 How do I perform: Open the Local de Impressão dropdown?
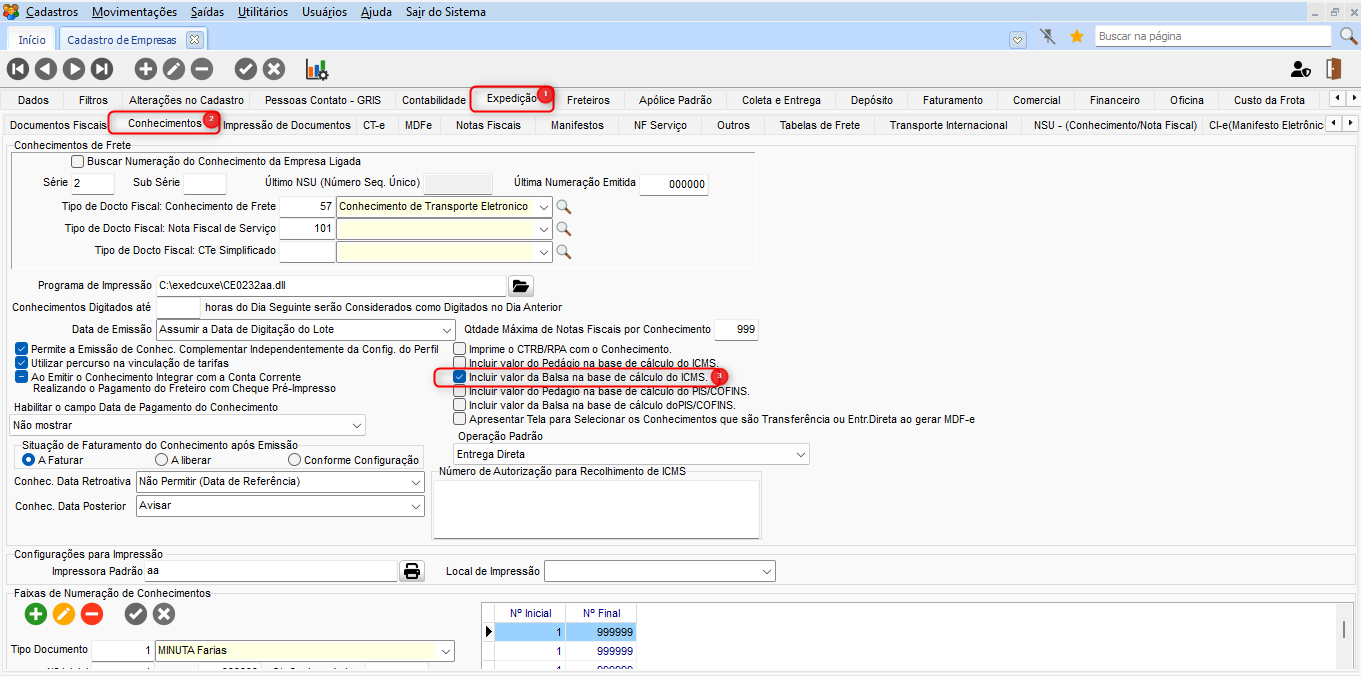[766, 572]
